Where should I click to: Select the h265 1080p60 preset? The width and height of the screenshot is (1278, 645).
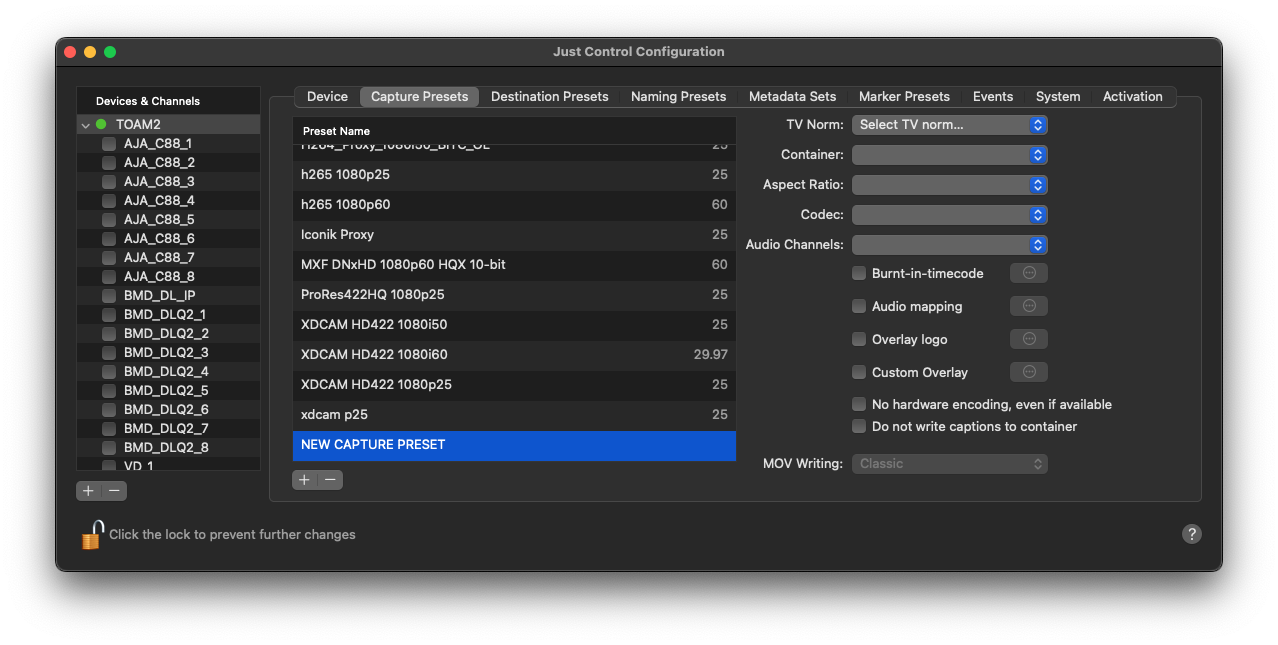514,205
